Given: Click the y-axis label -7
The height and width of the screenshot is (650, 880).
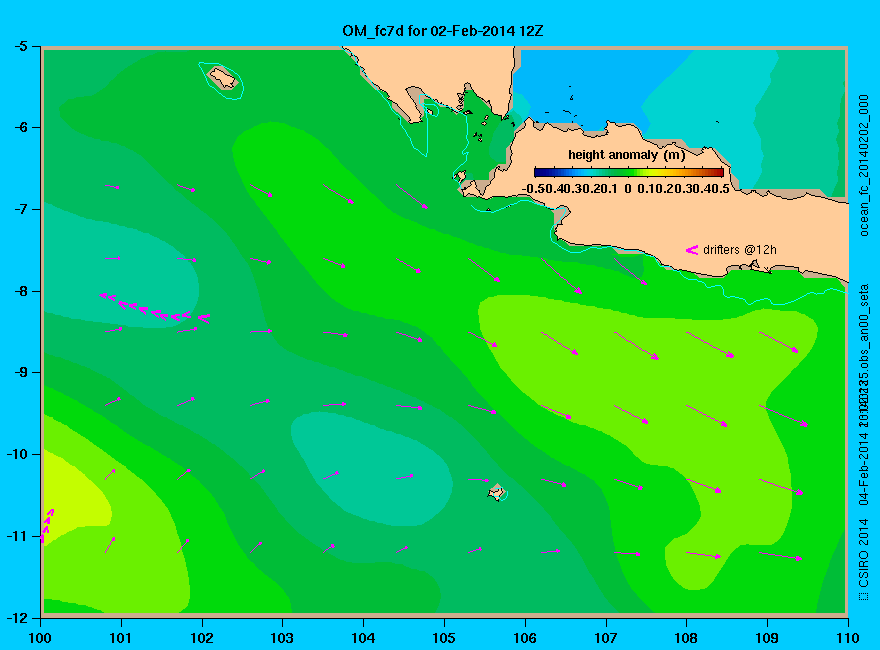Looking at the screenshot, I should coord(21,209).
